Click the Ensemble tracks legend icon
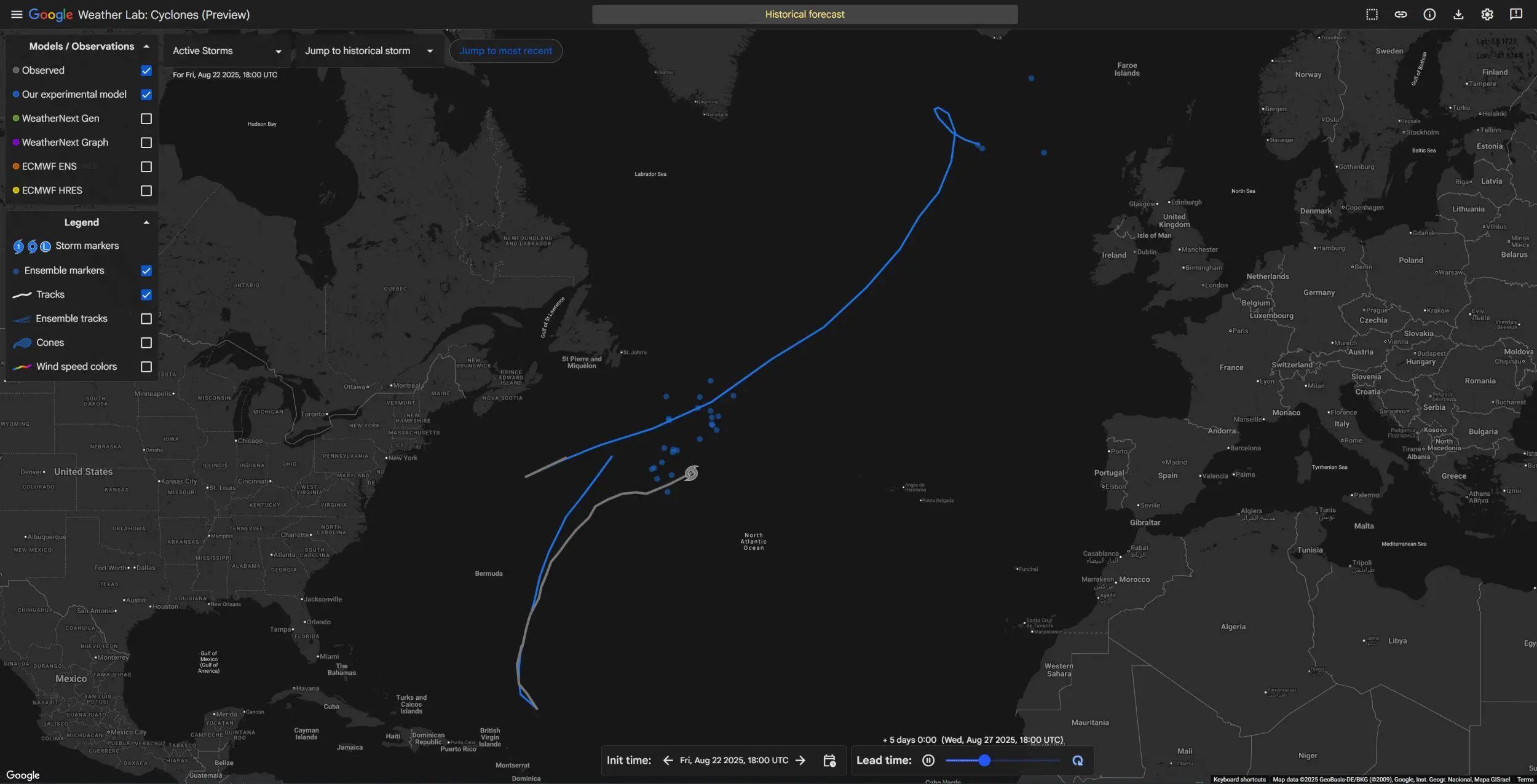Screen dimensions: 1537x784 pos(22,319)
